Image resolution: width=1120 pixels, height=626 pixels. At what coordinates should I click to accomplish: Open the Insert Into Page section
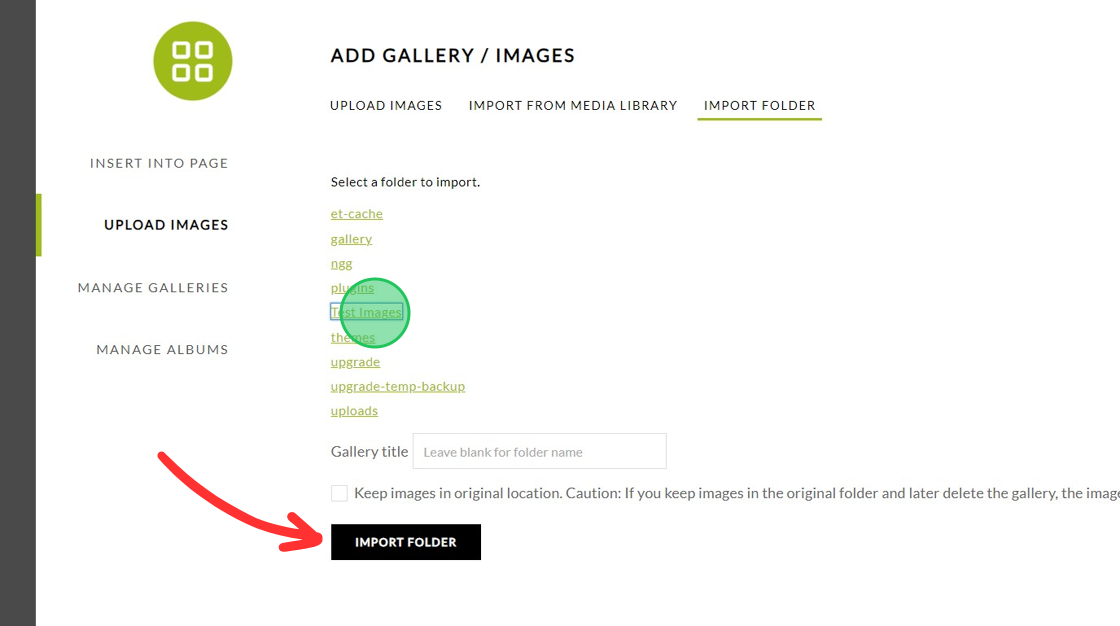tap(159, 162)
